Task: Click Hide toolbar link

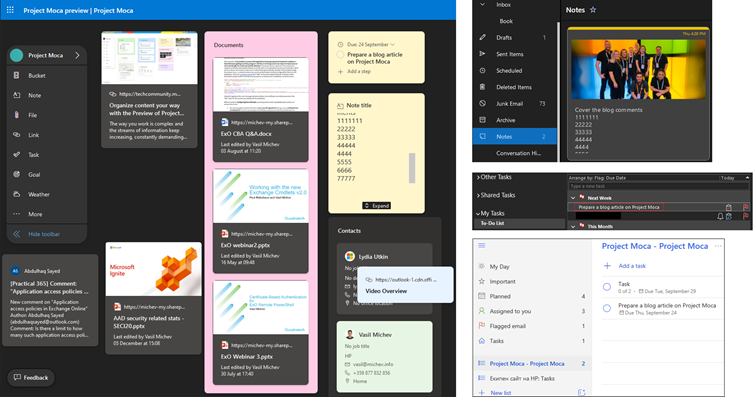Action: coord(44,234)
